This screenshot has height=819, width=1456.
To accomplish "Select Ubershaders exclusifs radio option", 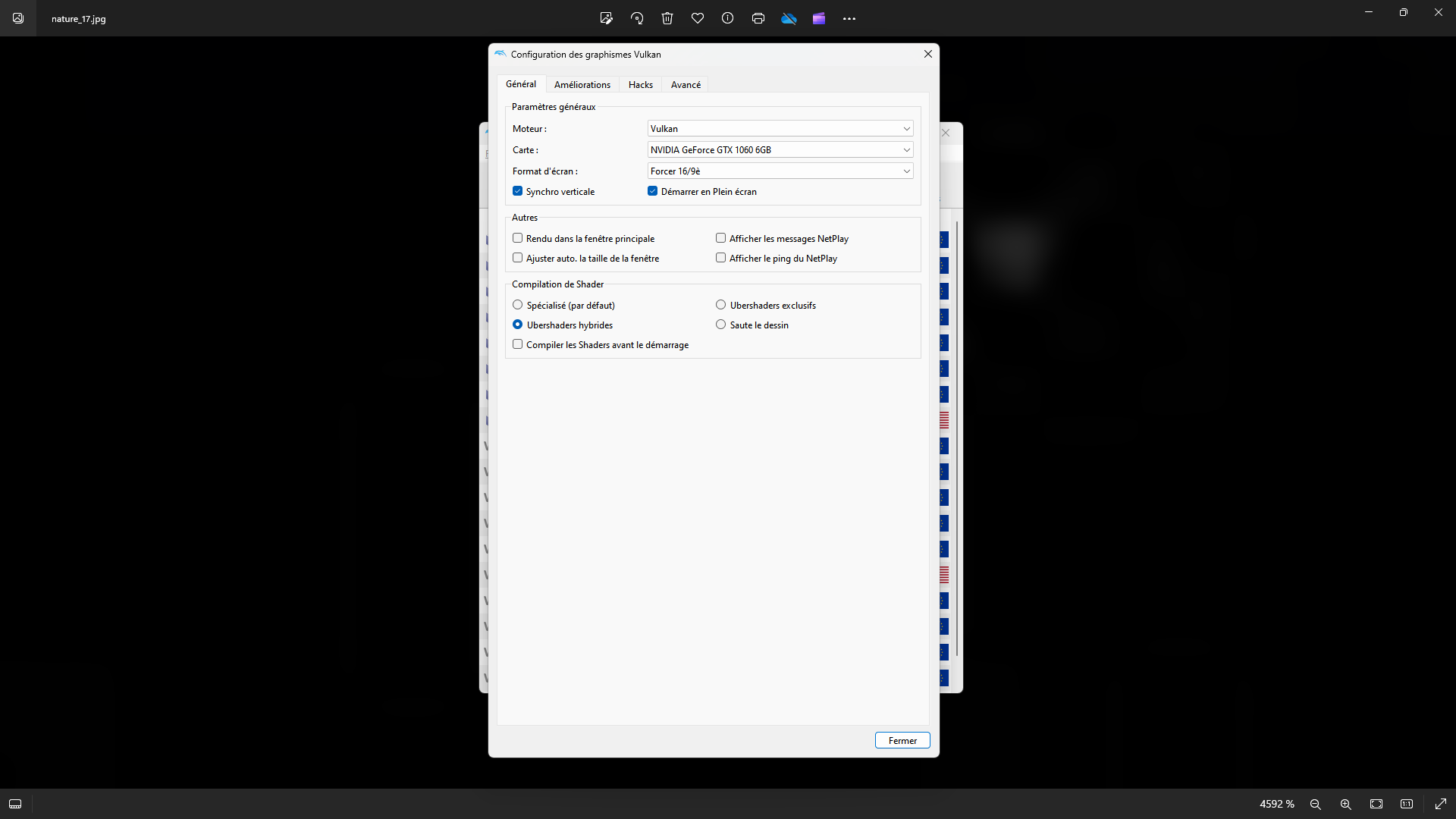I will pyautogui.click(x=721, y=305).
